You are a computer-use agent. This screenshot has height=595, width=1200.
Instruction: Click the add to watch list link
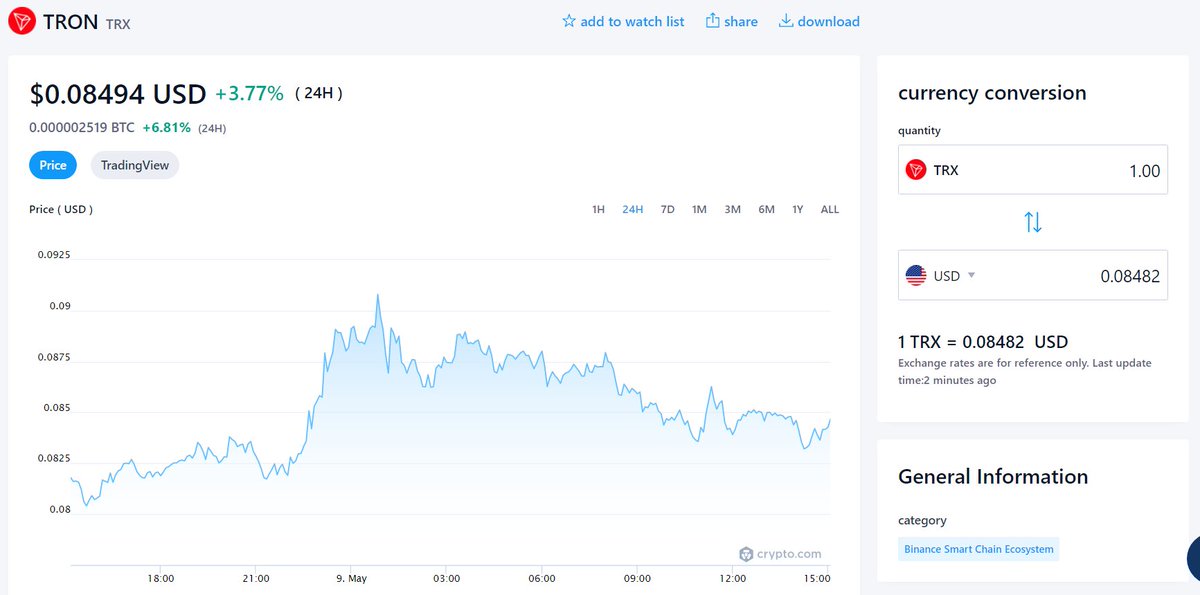coord(632,21)
